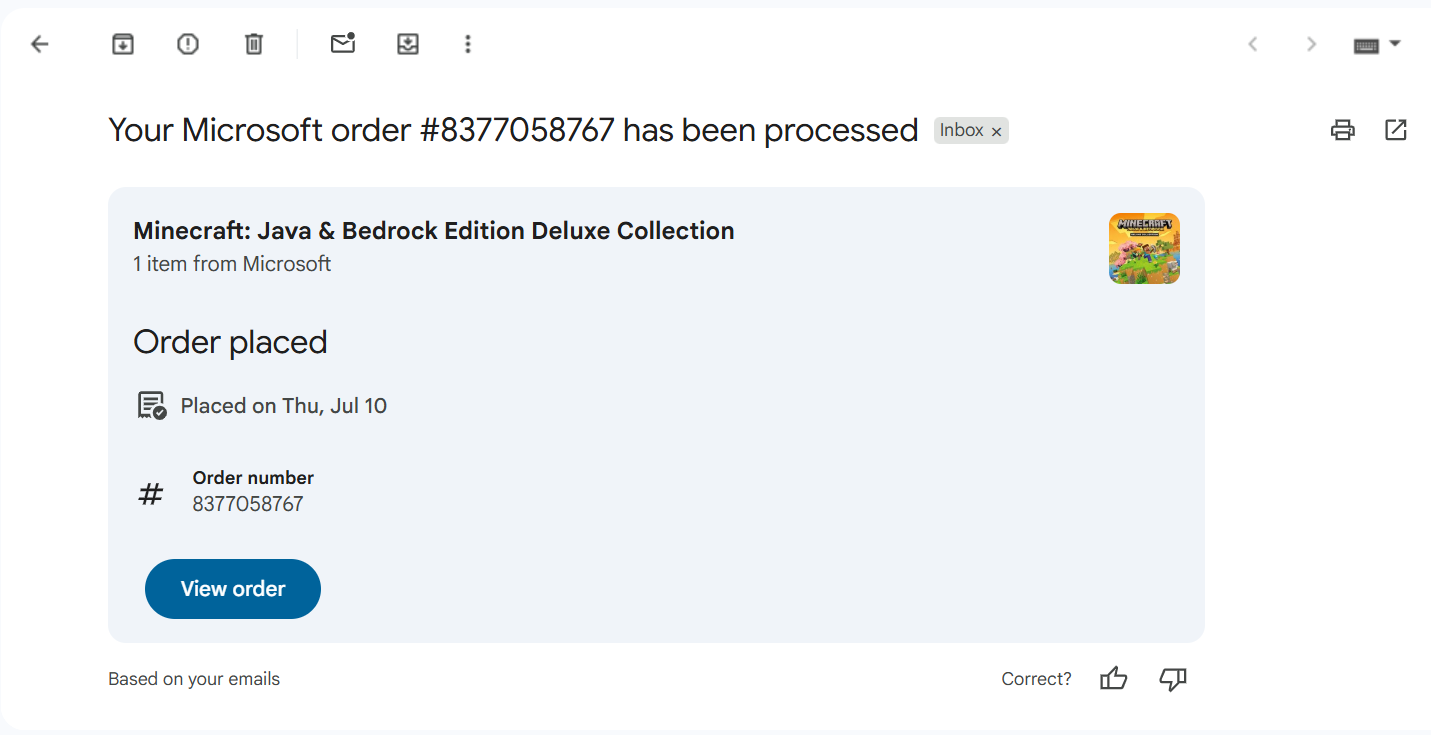Give thumbs up for correct summary
1431x735 pixels.
1113,679
